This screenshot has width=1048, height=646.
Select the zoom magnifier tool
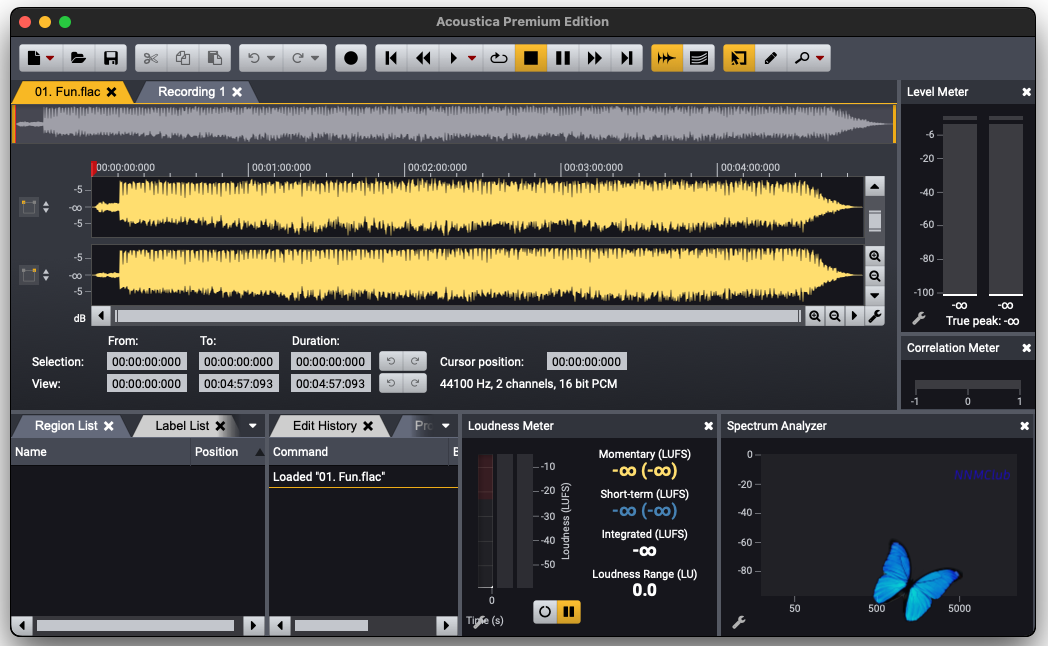point(801,58)
